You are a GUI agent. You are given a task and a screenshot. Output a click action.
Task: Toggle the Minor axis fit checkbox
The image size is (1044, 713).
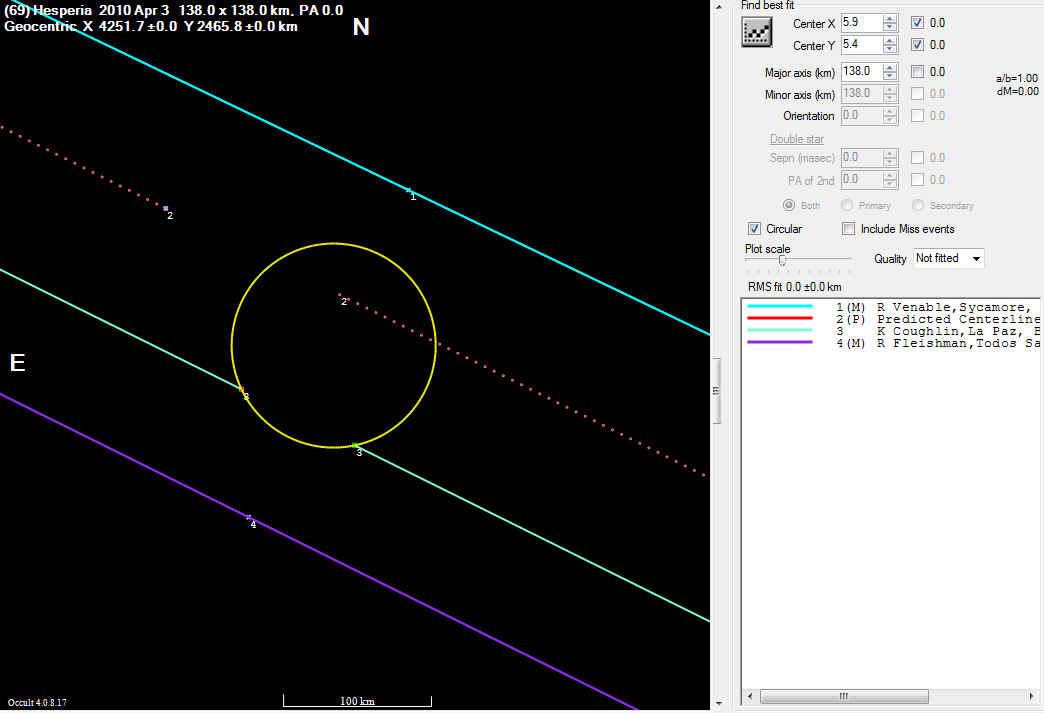(x=917, y=94)
